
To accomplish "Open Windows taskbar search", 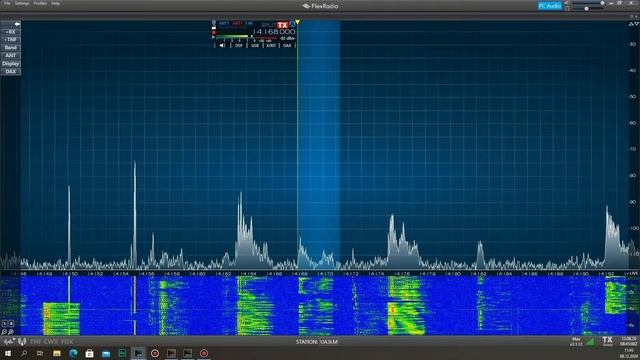I will 24,353.
